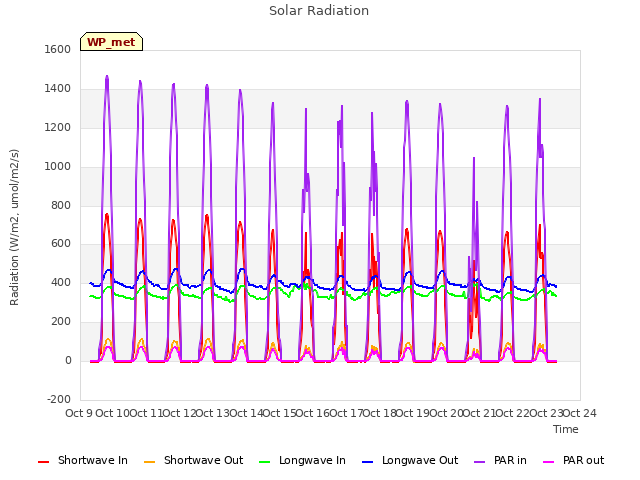Click the 200 y-axis tick label
Viewport: 640px width, 480px height.
coord(61,322)
